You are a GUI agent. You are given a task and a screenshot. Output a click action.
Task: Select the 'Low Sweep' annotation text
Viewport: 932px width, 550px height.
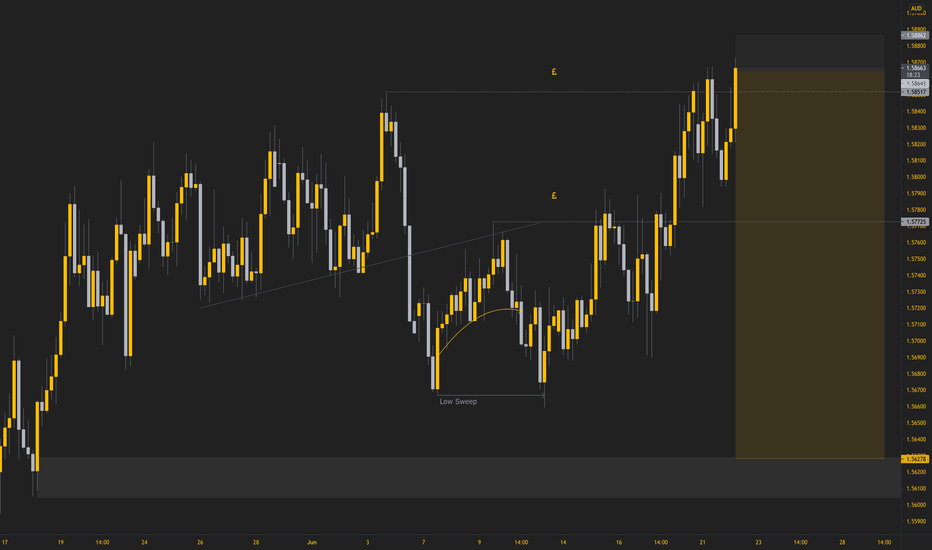458,401
